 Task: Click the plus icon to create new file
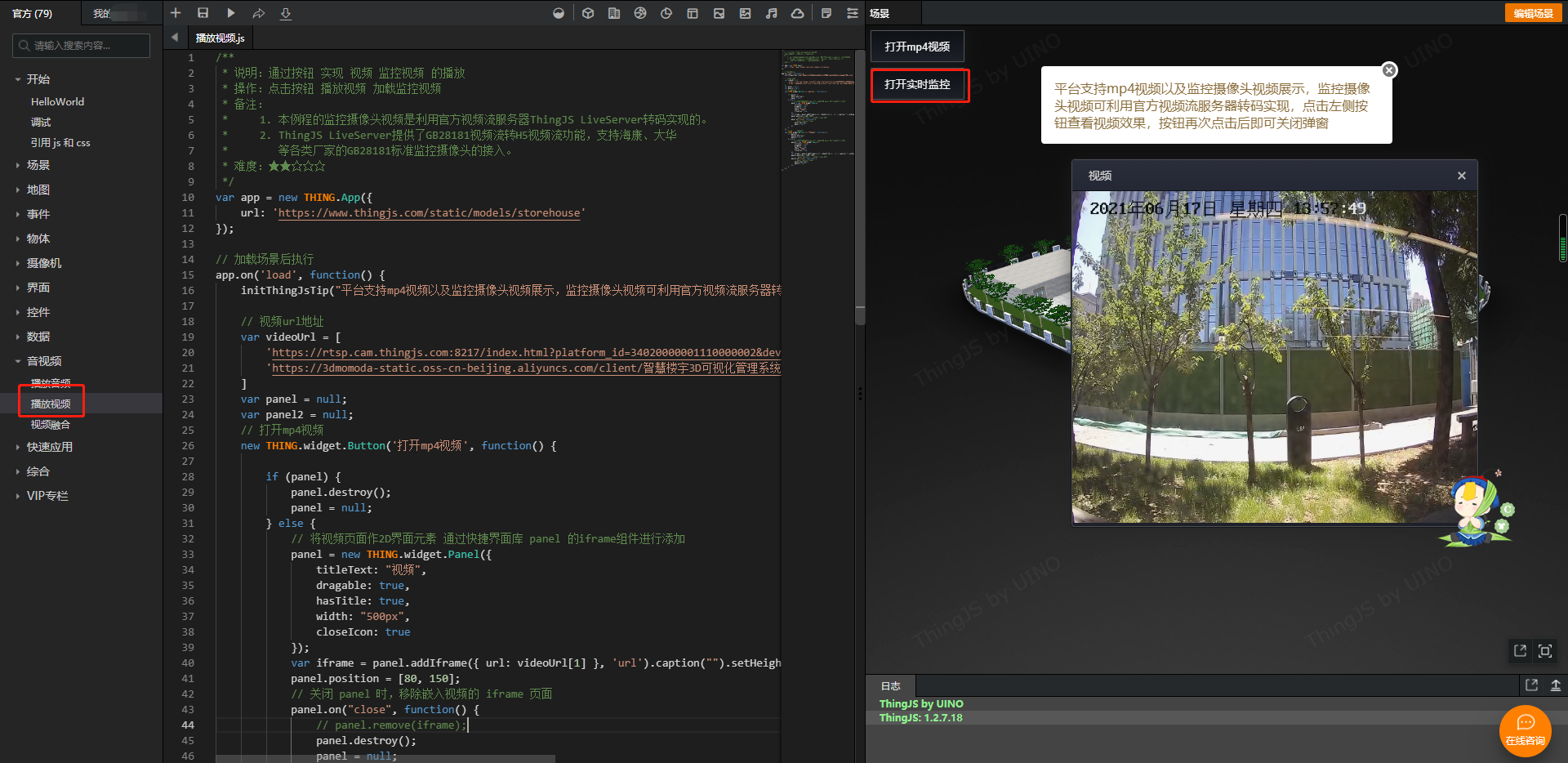[x=176, y=13]
